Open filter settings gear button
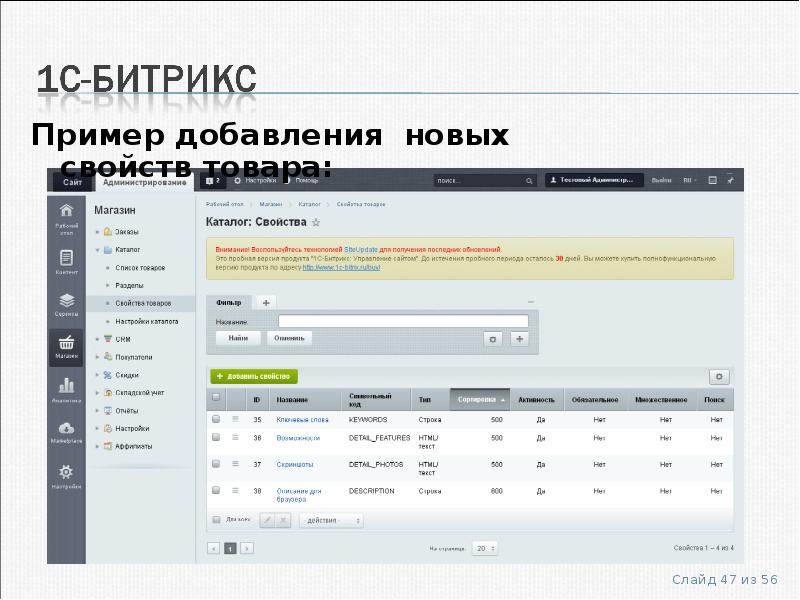This screenshot has width=800, height=600. (x=492, y=339)
